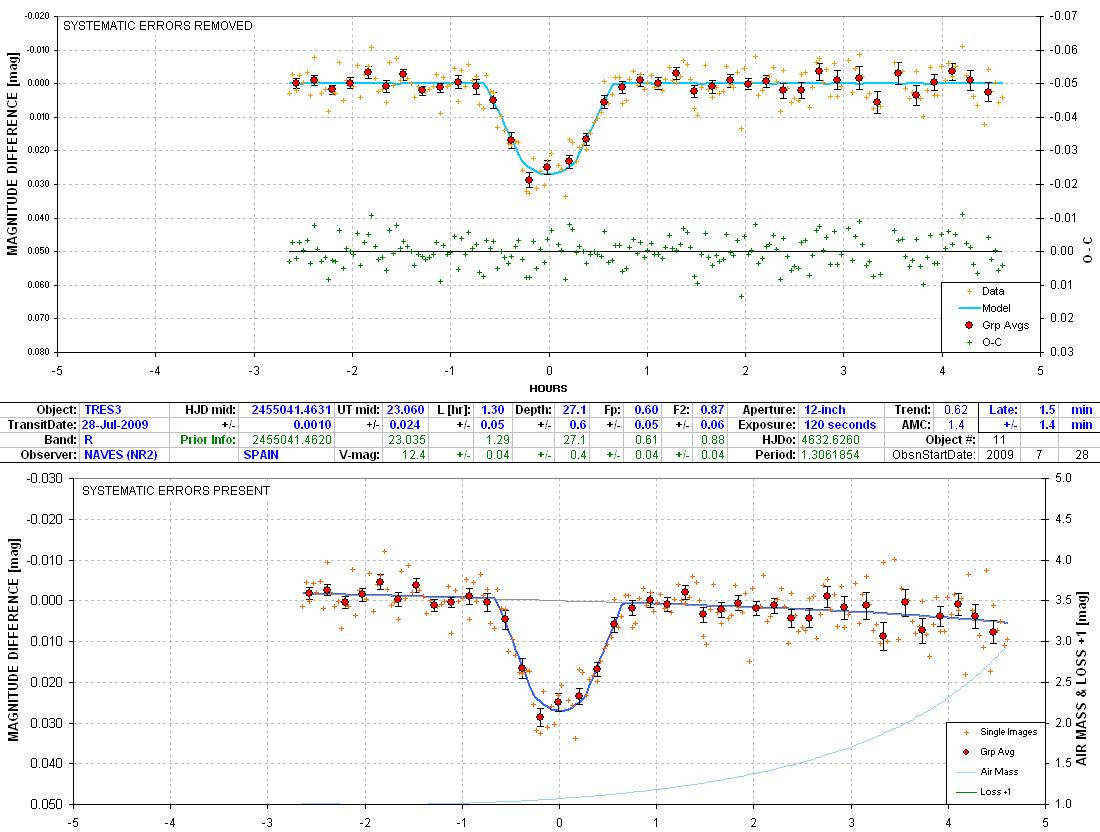
Task: Click the 'AIR MASS & LOSS +1 [mag]' axis label
Action: pos(1081,679)
